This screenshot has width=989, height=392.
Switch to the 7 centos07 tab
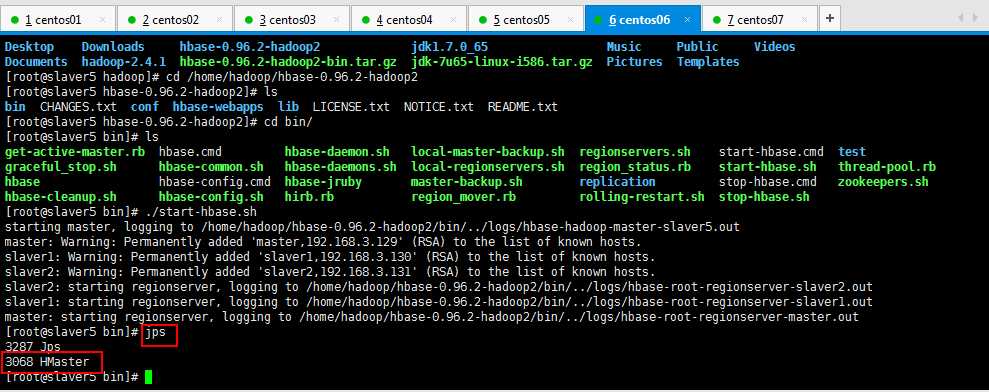tap(760, 19)
